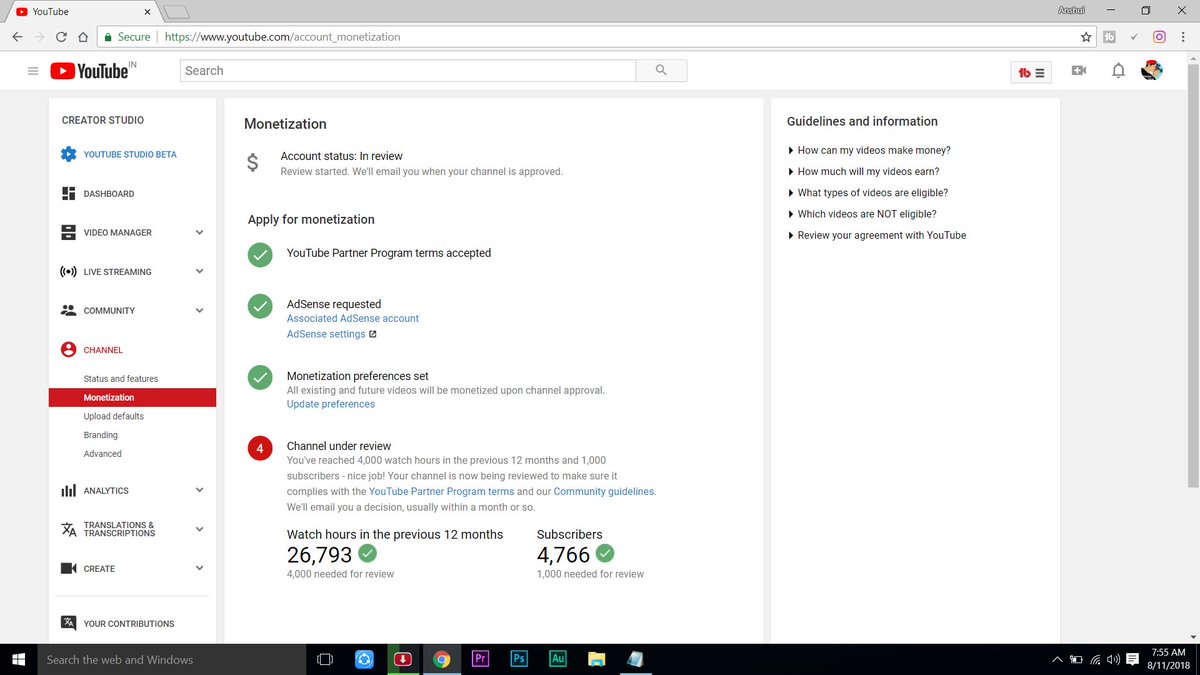1200x675 pixels.
Task: Open Branding under Channel
Action: coord(101,435)
